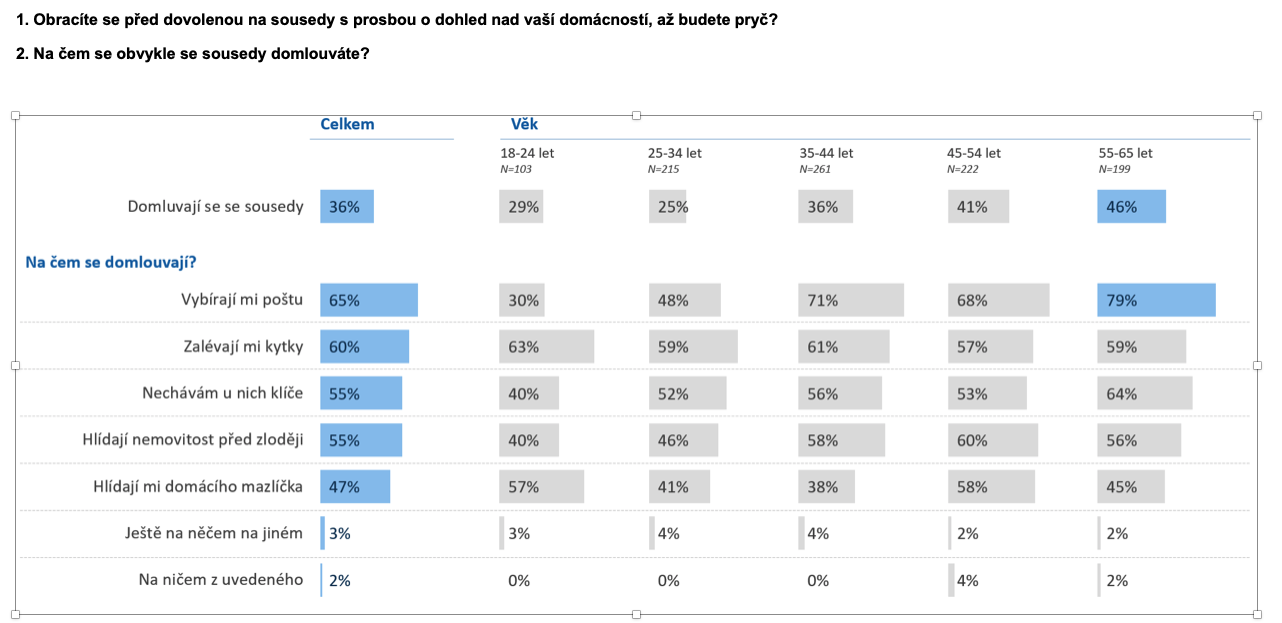This screenshot has height=623, width=1282.
Task: Click the "Na čem se domlouvají?" heading
Action: (x=110, y=263)
